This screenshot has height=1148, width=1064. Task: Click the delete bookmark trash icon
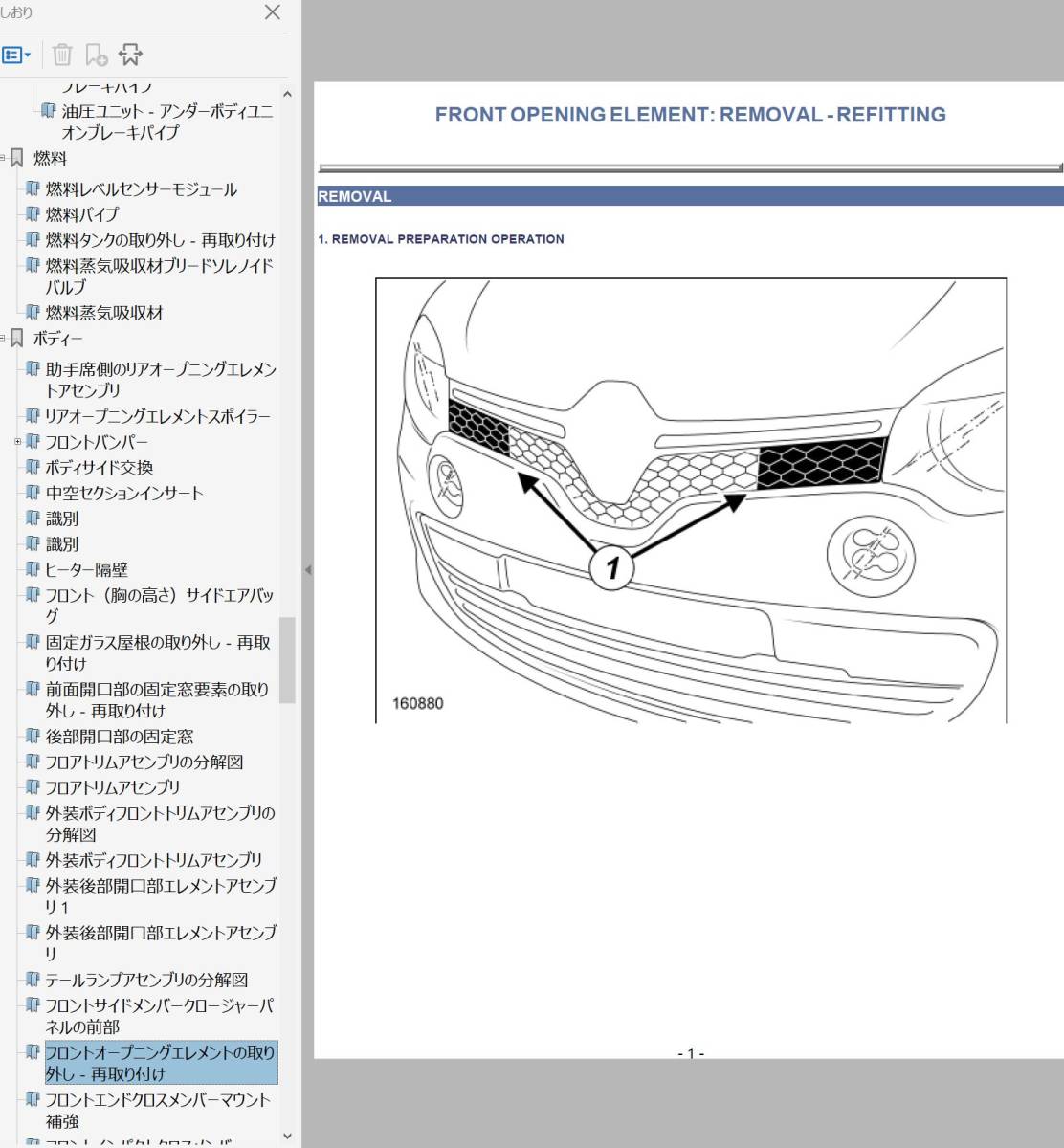point(62,55)
